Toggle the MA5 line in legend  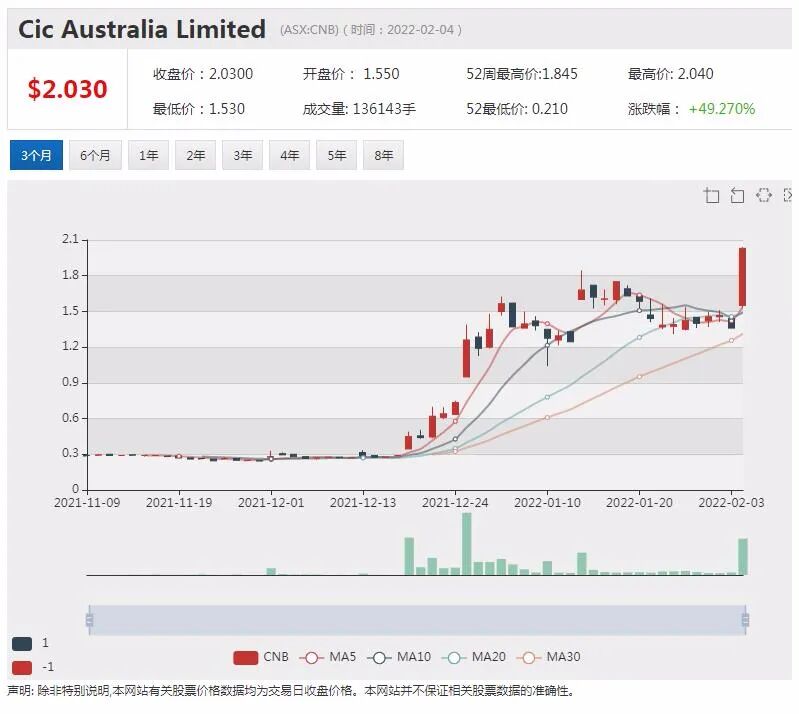(x=328, y=657)
